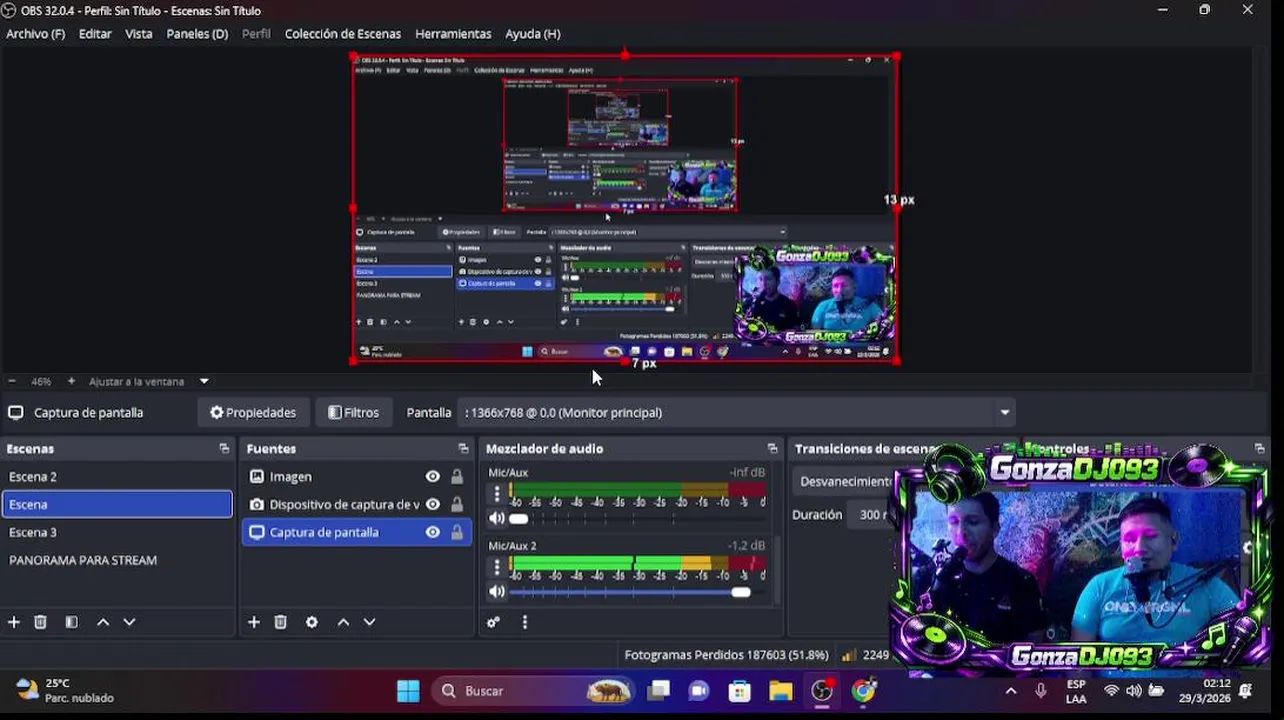Open advanced audio properties gears icon
Image resolution: width=1284 pixels, height=720 pixels.
click(x=493, y=622)
